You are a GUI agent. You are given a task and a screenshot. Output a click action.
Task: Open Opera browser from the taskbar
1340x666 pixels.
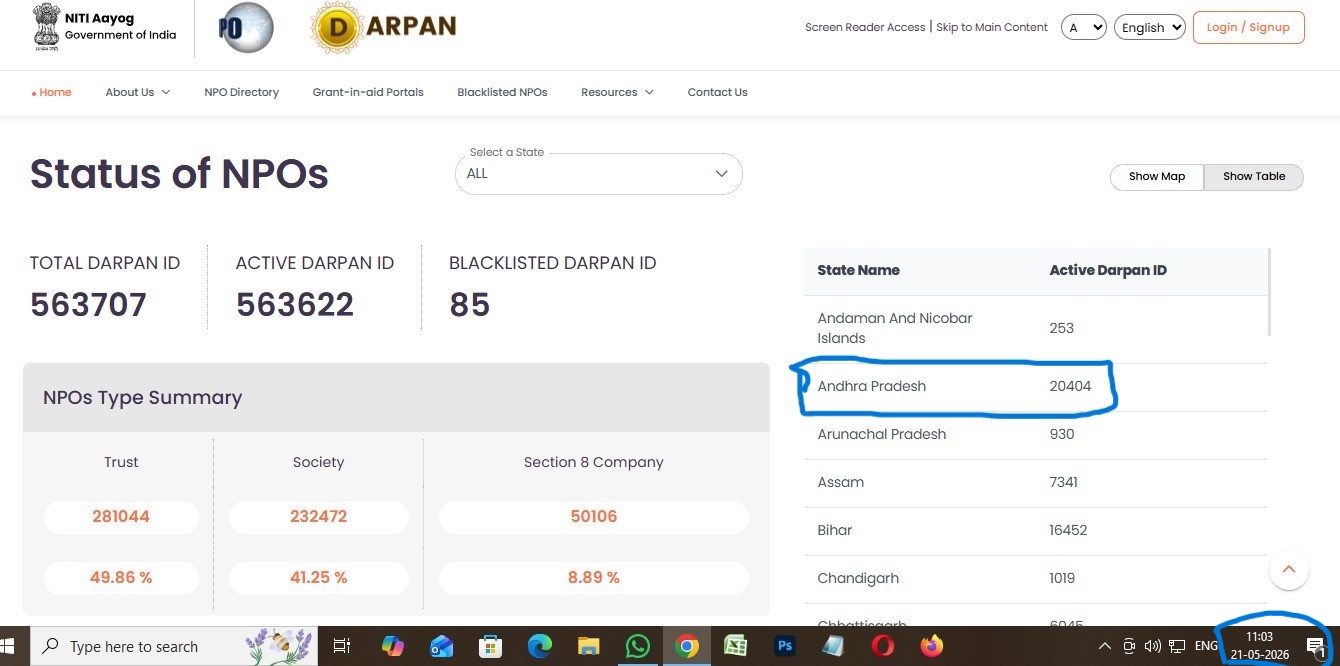pos(883,646)
